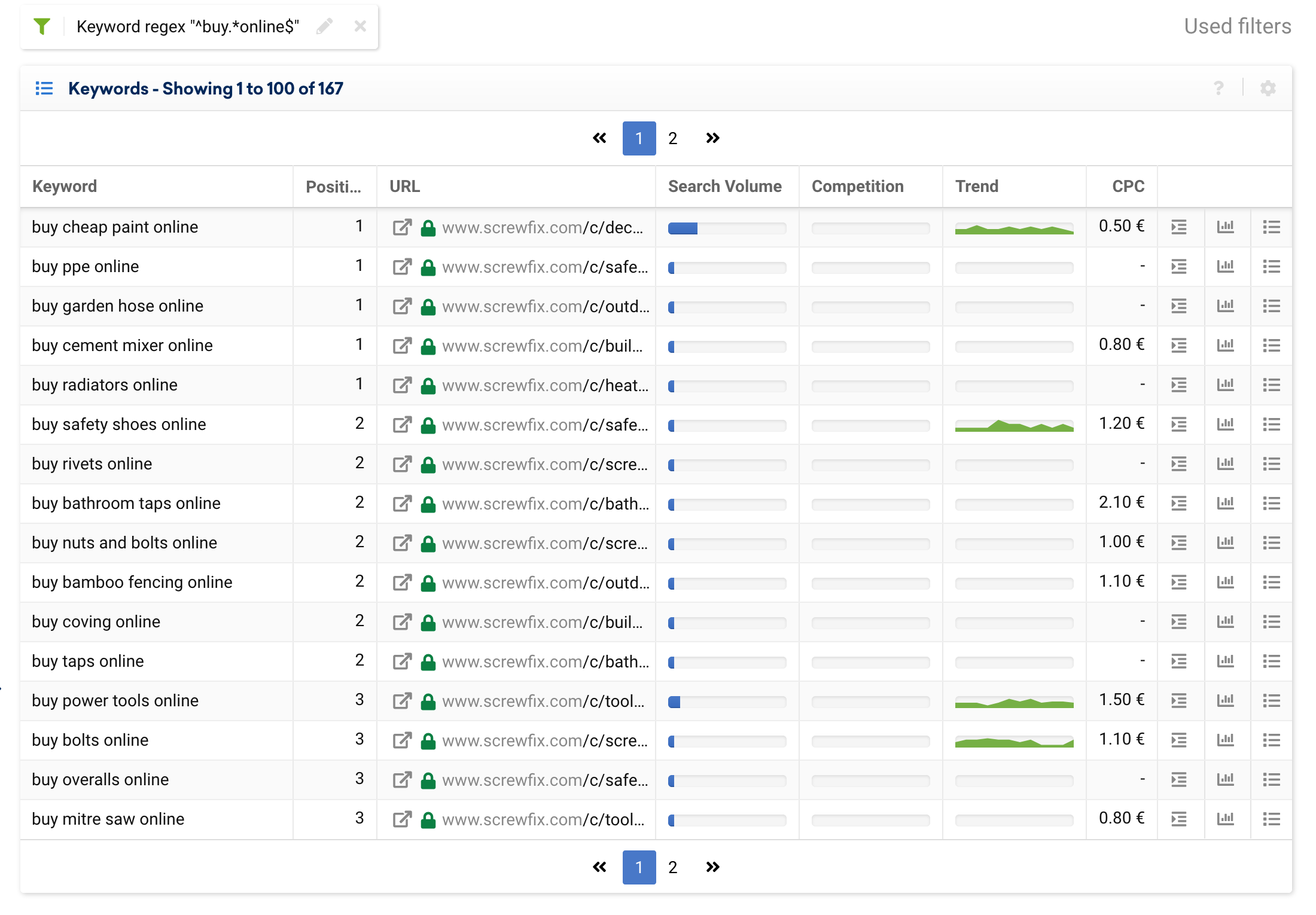Open the Used filters label
1316x915 pixels.
1238,26
